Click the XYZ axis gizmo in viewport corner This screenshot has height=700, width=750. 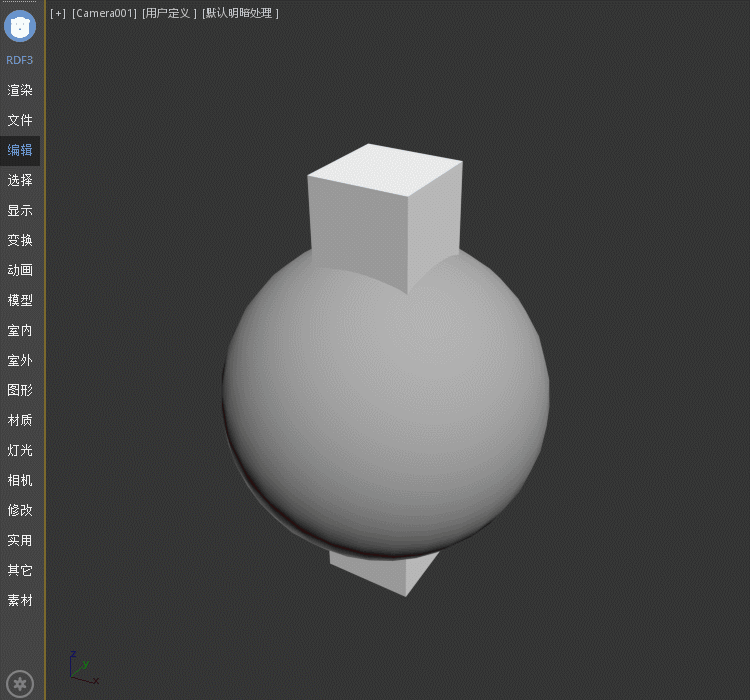pos(81,667)
